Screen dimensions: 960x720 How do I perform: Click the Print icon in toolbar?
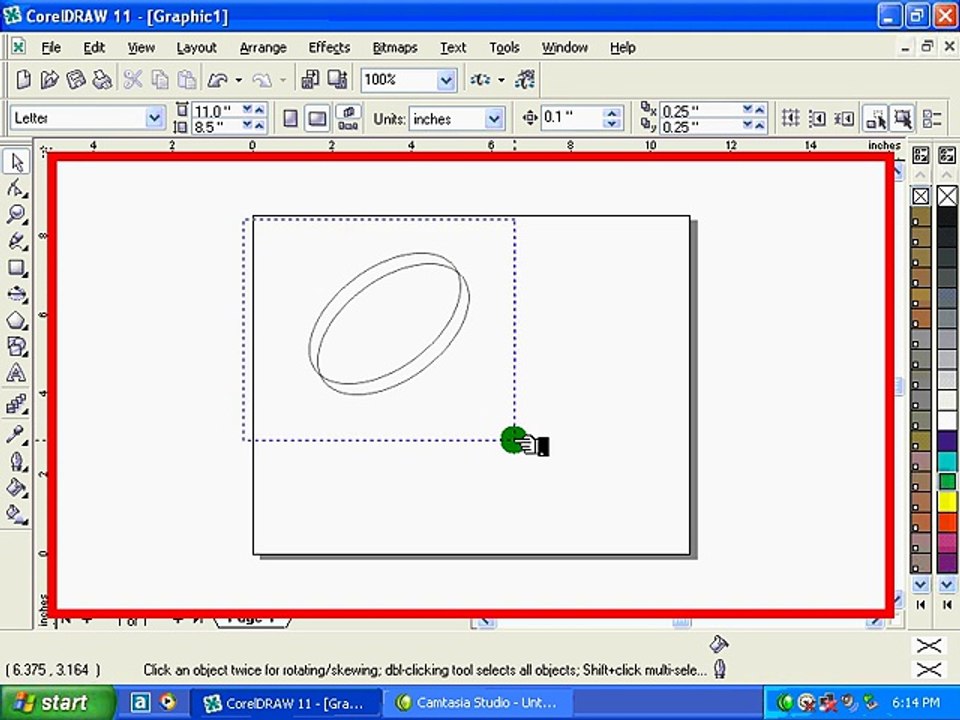pos(102,80)
